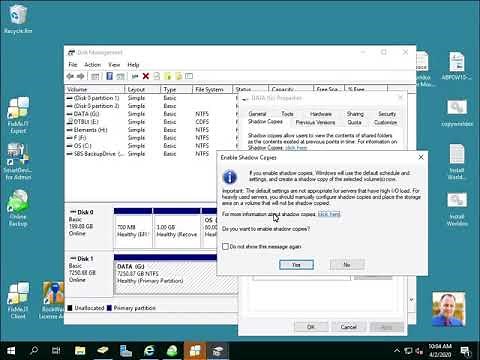Click the green taskbar application icon
The image size is (480, 360).
pos(172,351)
